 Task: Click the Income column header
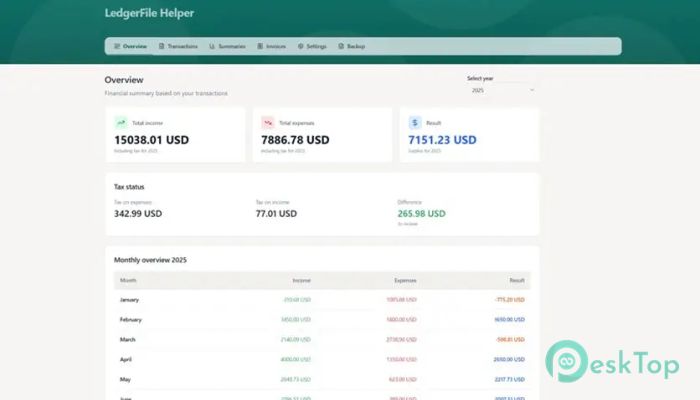pyautogui.click(x=301, y=280)
